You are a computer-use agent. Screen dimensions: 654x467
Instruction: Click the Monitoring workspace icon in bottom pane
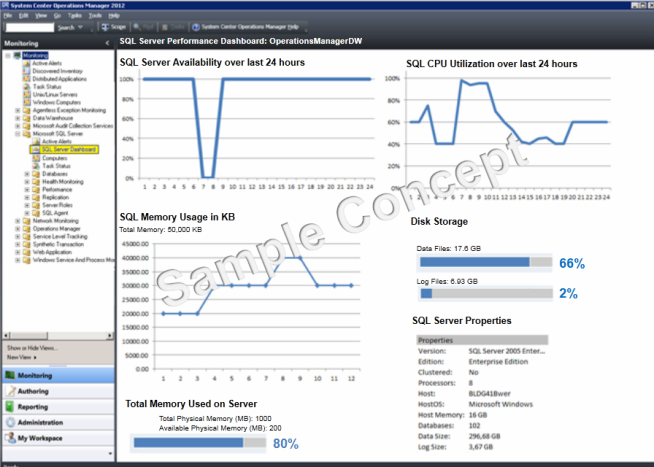click(x=10, y=375)
